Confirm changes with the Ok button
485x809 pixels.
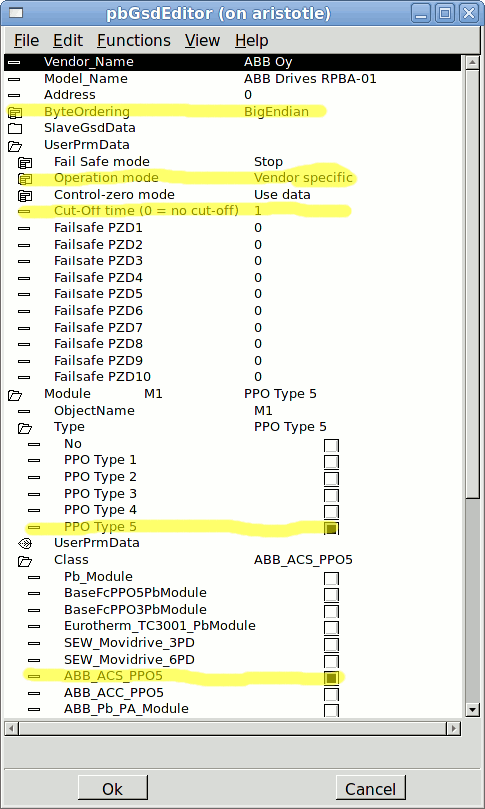pos(112,789)
